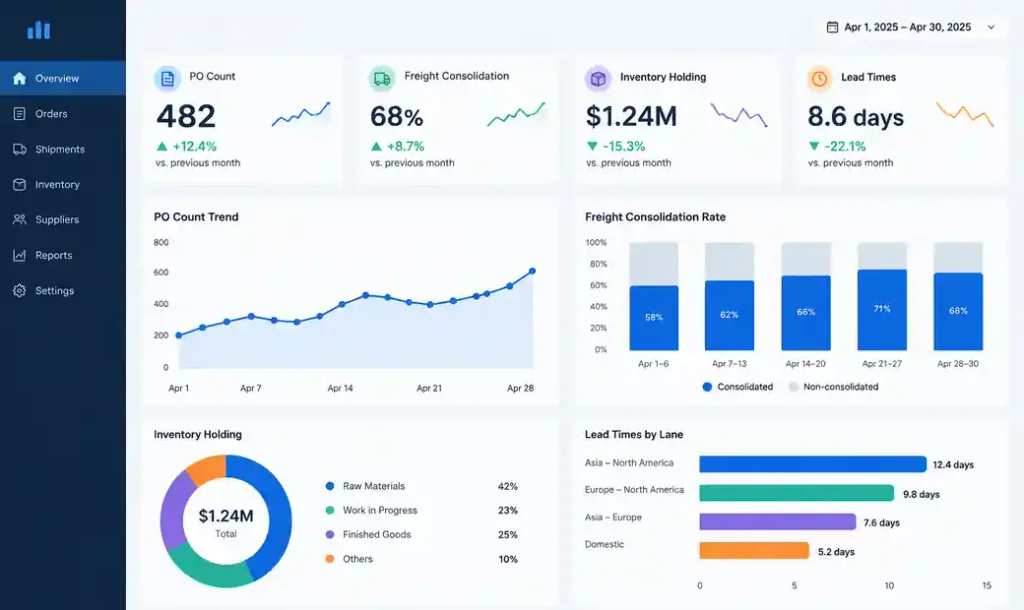Click the Domestic orange lead time bar
This screenshot has height=610, width=1024.
point(754,551)
